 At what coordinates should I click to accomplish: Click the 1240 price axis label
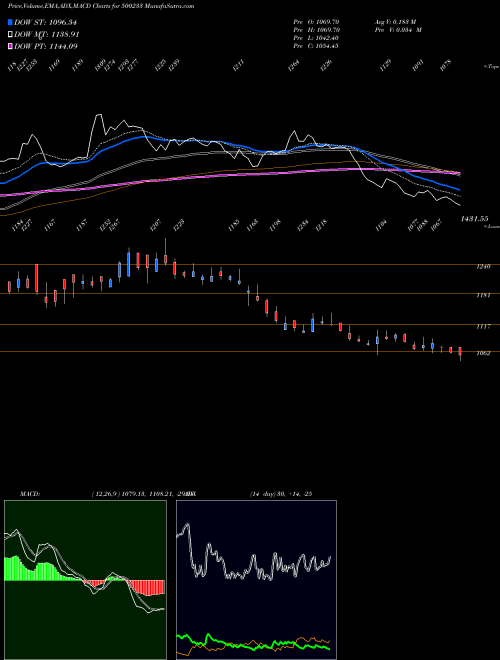pyautogui.click(x=483, y=266)
